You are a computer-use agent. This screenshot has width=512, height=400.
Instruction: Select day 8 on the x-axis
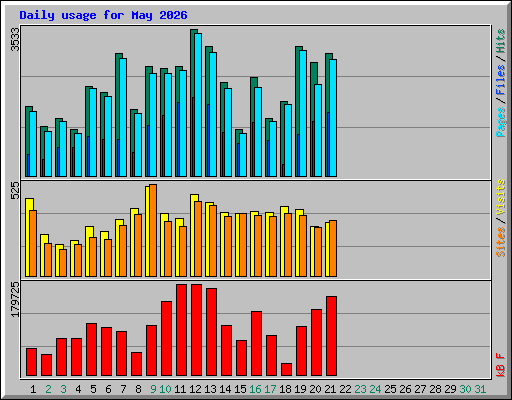[x=138, y=389]
